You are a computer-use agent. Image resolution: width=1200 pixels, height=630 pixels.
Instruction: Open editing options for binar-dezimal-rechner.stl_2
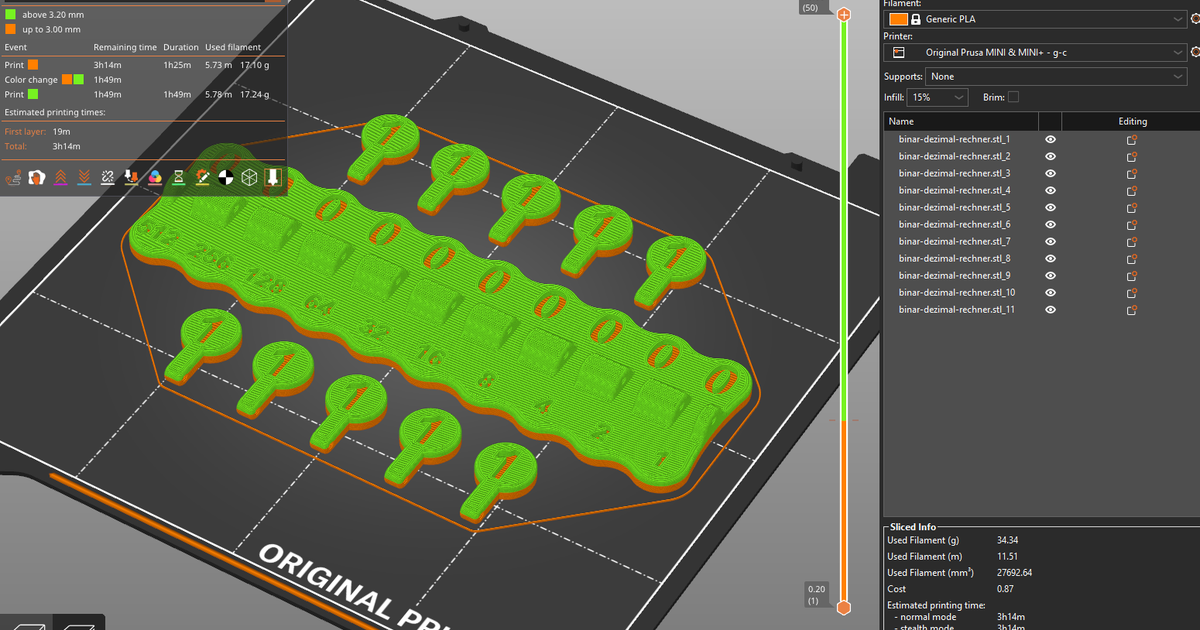pyautogui.click(x=1130, y=156)
